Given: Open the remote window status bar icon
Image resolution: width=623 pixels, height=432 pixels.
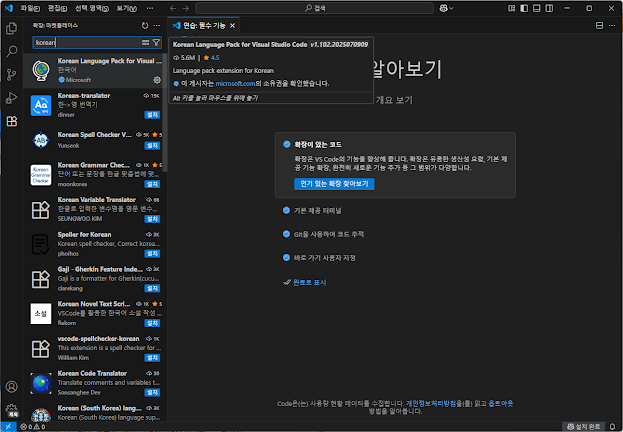Looking at the screenshot, I should (x=8, y=427).
